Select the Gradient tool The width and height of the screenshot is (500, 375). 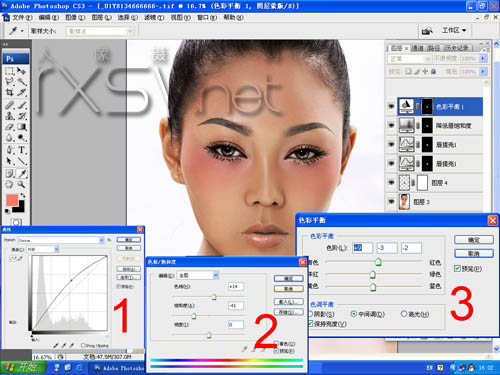pyautogui.click(x=22, y=127)
